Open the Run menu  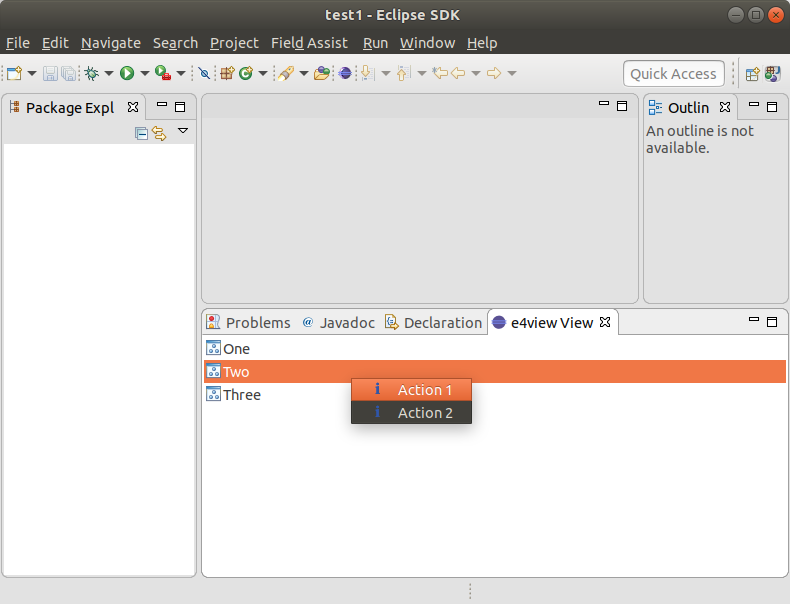click(x=375, y=43)
